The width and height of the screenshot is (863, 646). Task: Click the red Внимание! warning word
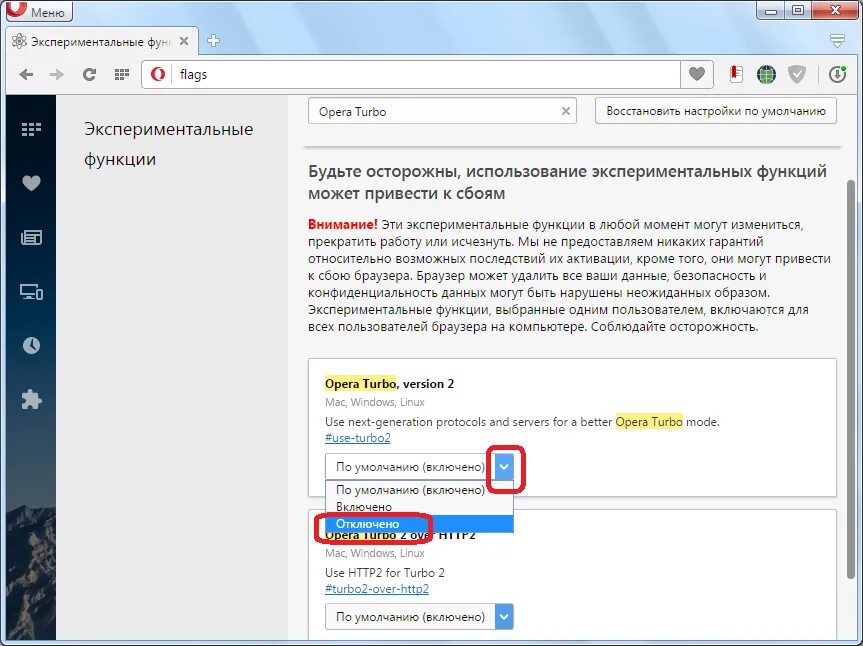342,225
